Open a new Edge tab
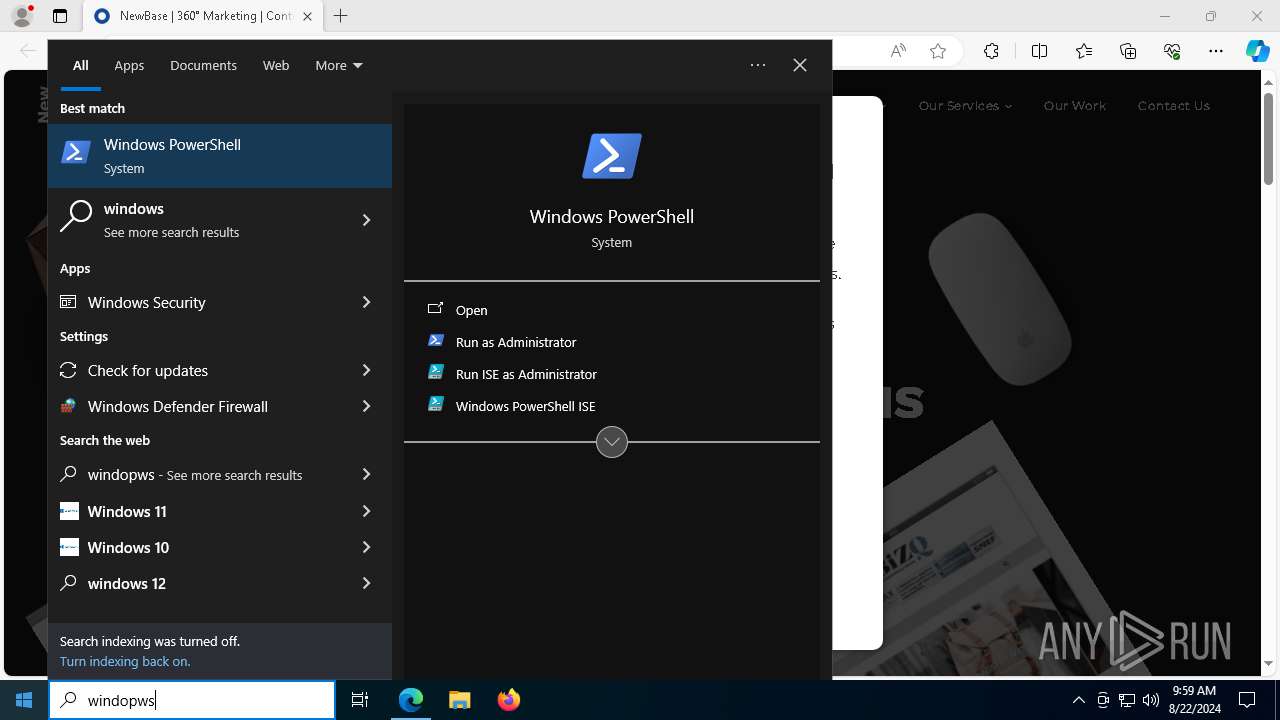The width and height of the screenshot is (1280, 720). click(x=341, y=16)
